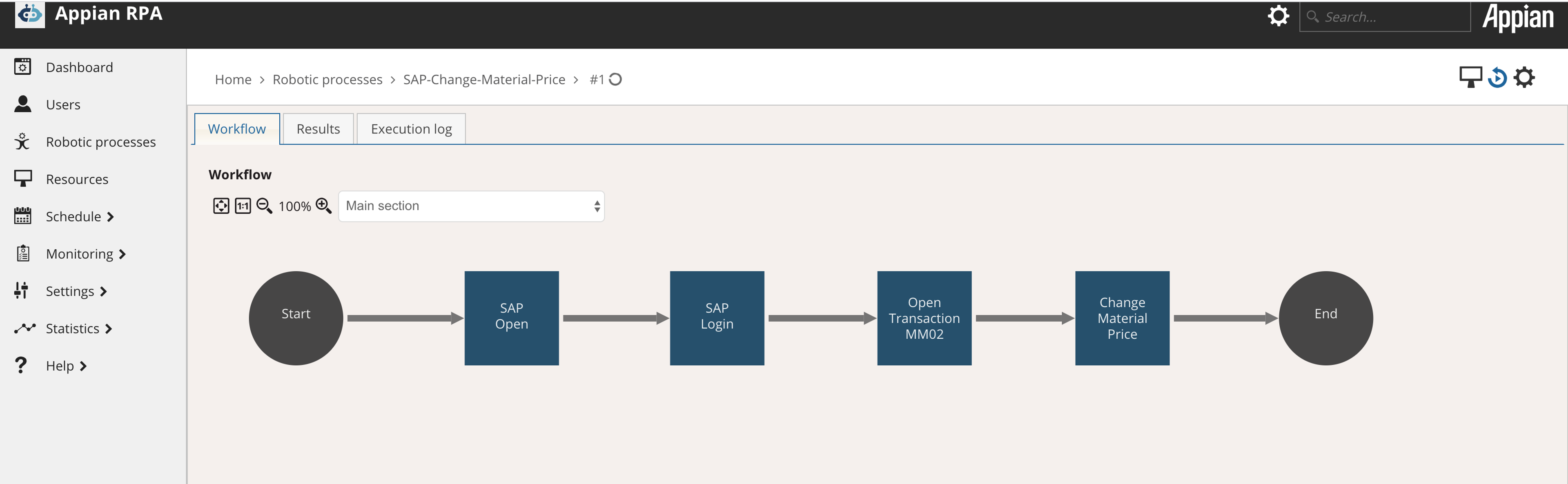Switch to the Execution log tab
1568x484 pixels.
(x=411, y=129)
